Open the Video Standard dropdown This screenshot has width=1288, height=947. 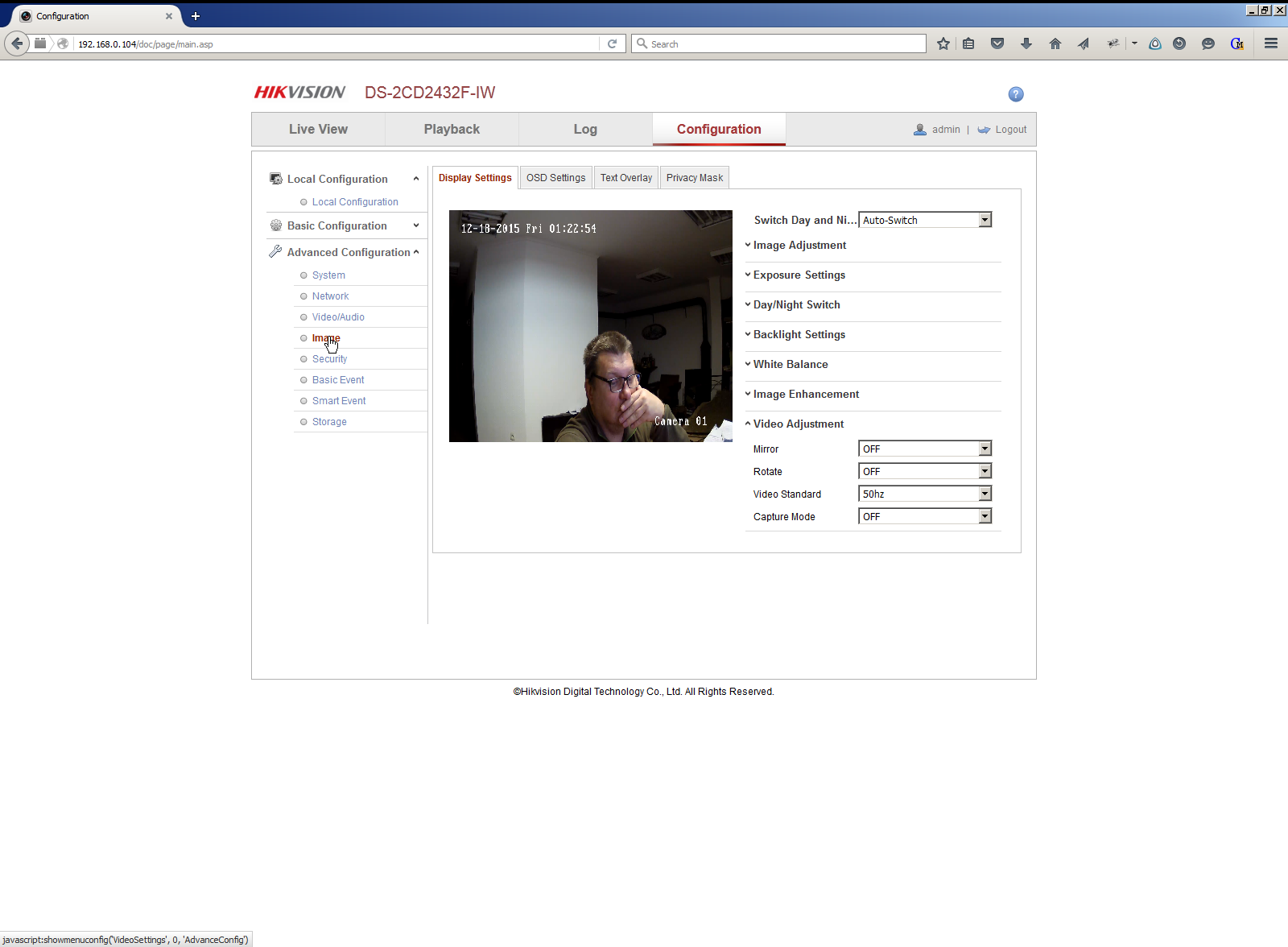[925, 494]
